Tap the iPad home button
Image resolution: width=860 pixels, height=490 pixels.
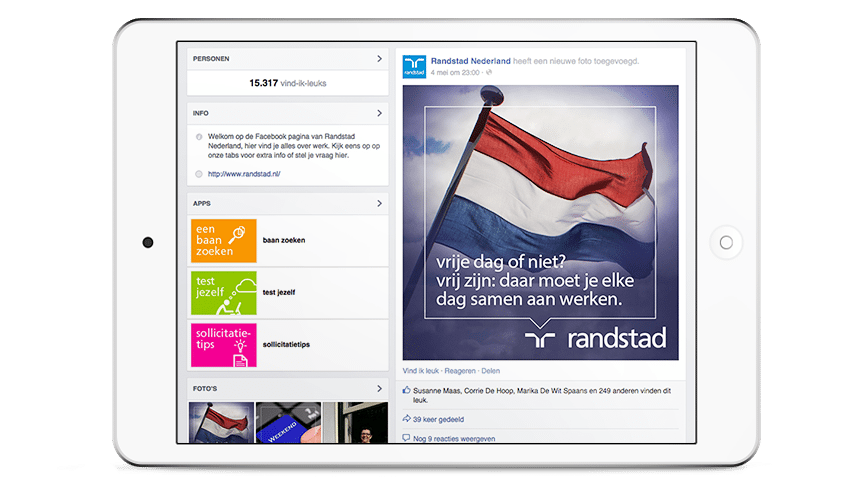pyautogui.click(x=726, y=243)
